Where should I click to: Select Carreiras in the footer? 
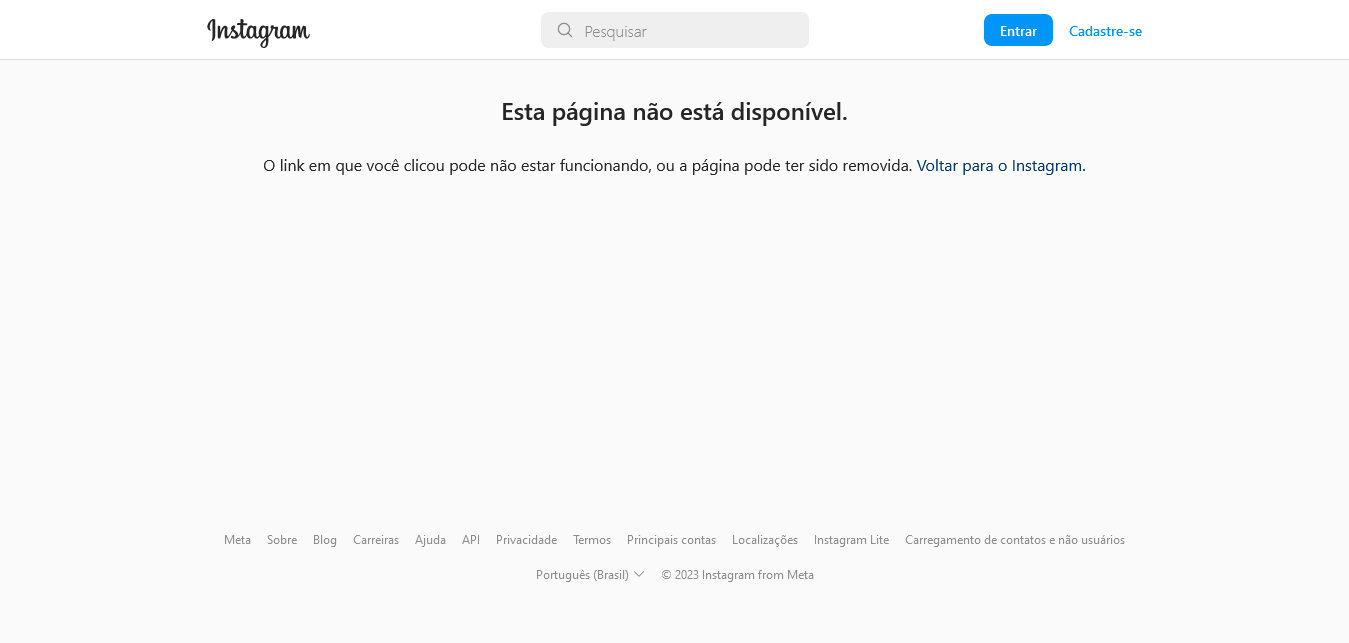click(376, 540)
